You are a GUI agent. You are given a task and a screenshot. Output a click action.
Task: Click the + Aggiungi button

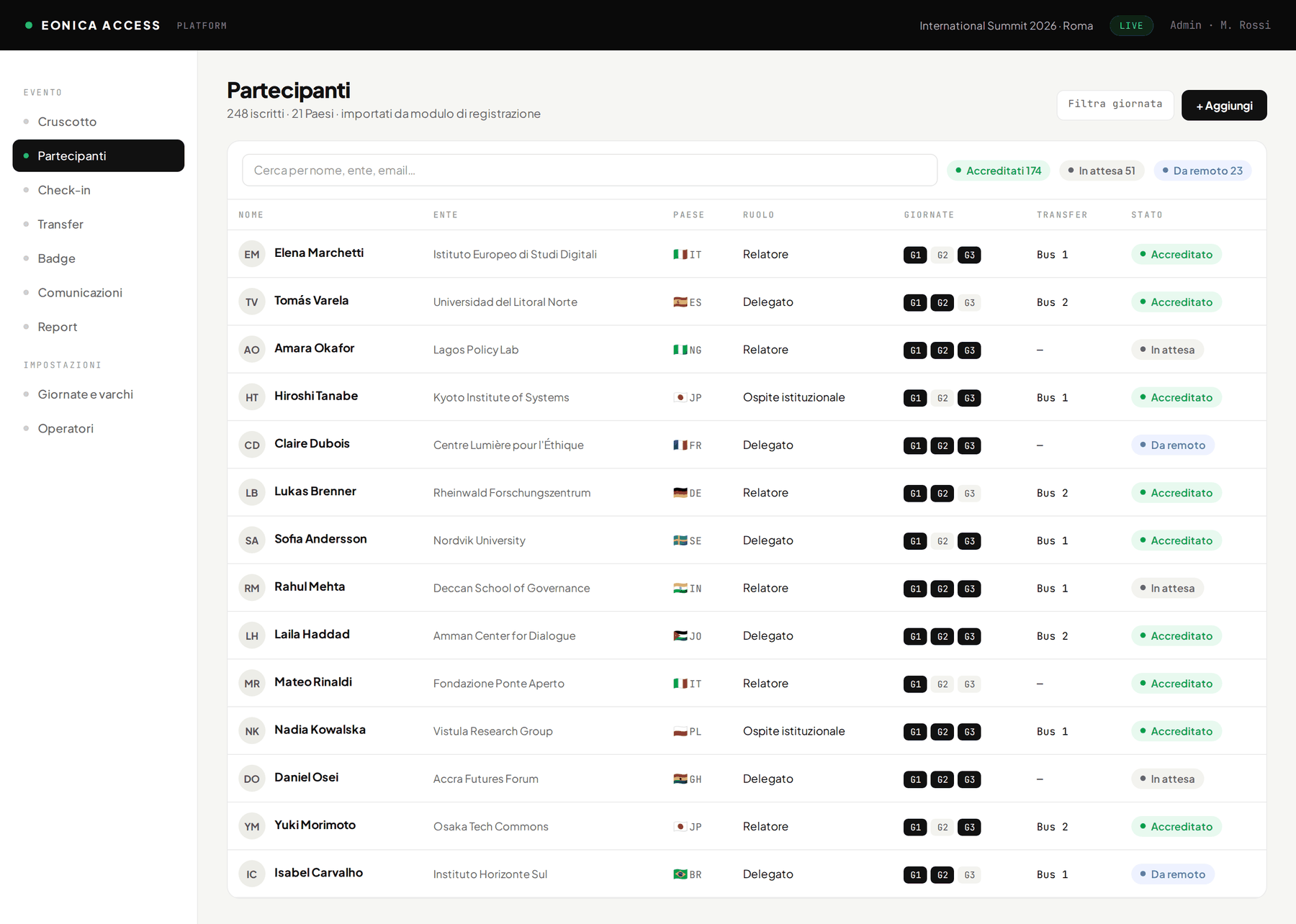click(1224, 105)
